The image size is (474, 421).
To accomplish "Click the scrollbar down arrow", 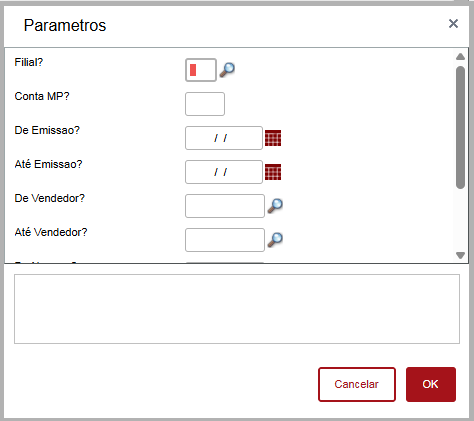I will 460,256.
